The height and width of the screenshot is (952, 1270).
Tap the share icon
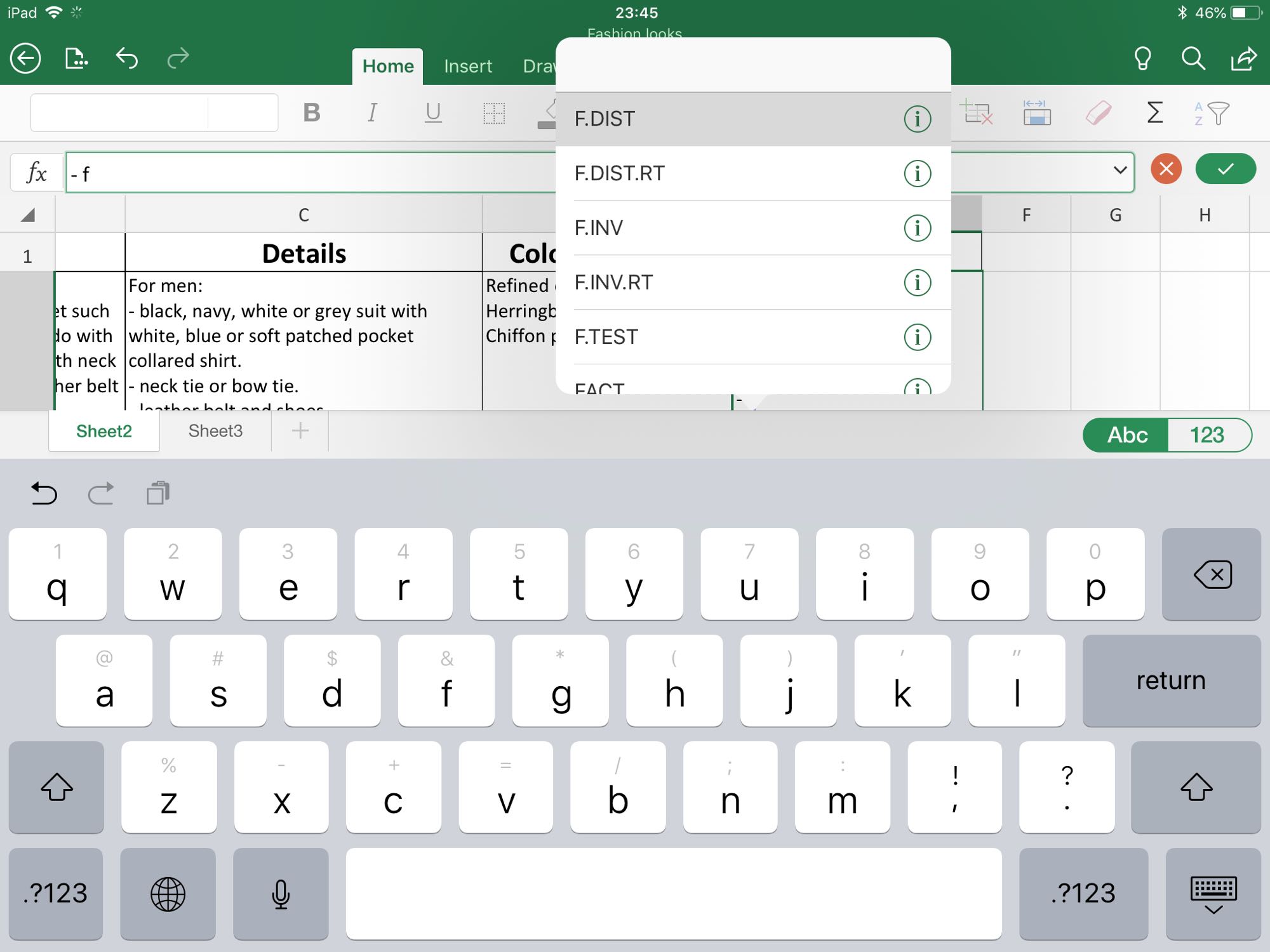1243,59
